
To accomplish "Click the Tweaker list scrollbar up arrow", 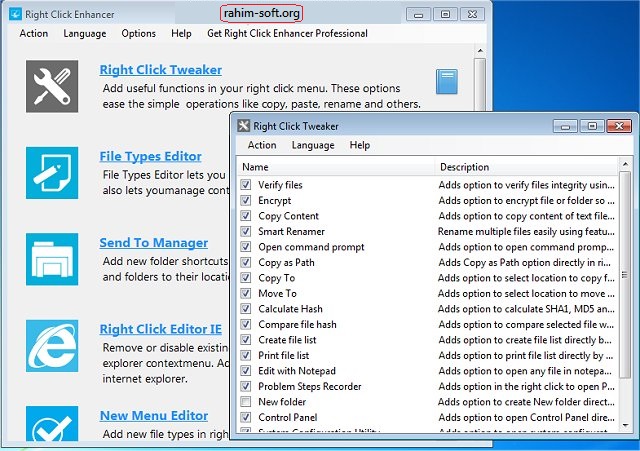I will pos(625,164).
